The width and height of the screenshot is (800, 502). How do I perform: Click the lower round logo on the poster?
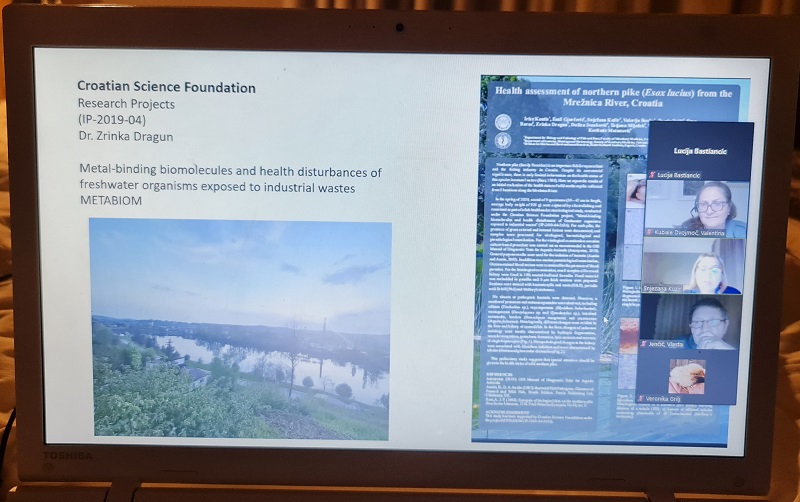point(503,141)
